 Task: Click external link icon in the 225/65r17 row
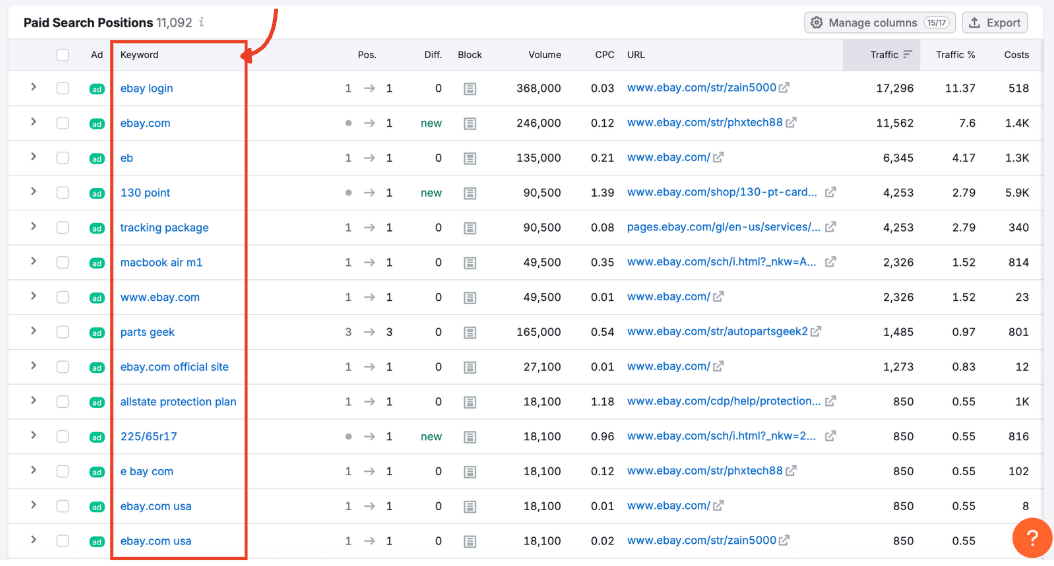point(830,436)
